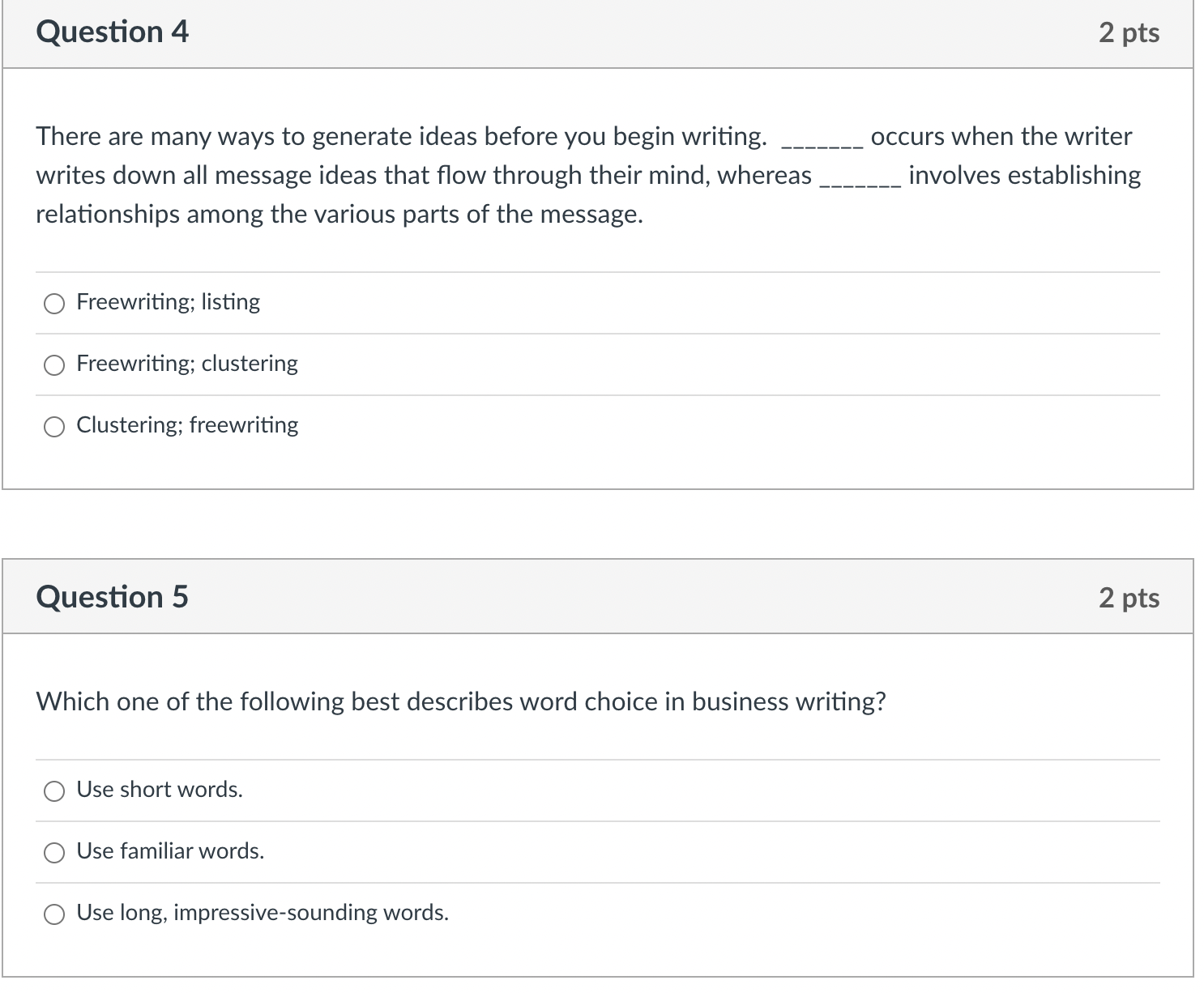1204x993 pixels.
Task: Click the "Freewriting; clustering" answer label text
Action: 187,364
